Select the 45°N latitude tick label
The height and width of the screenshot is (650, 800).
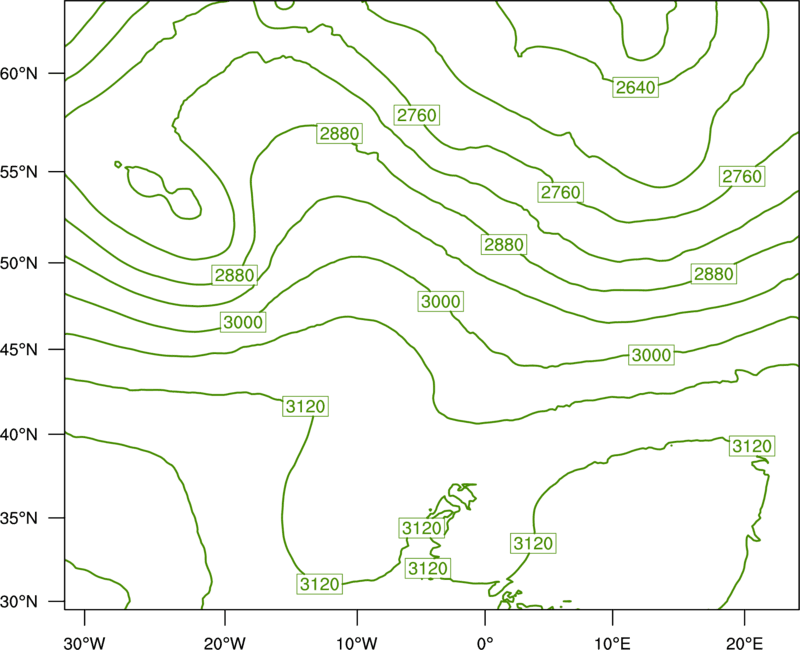pos(19,349)
